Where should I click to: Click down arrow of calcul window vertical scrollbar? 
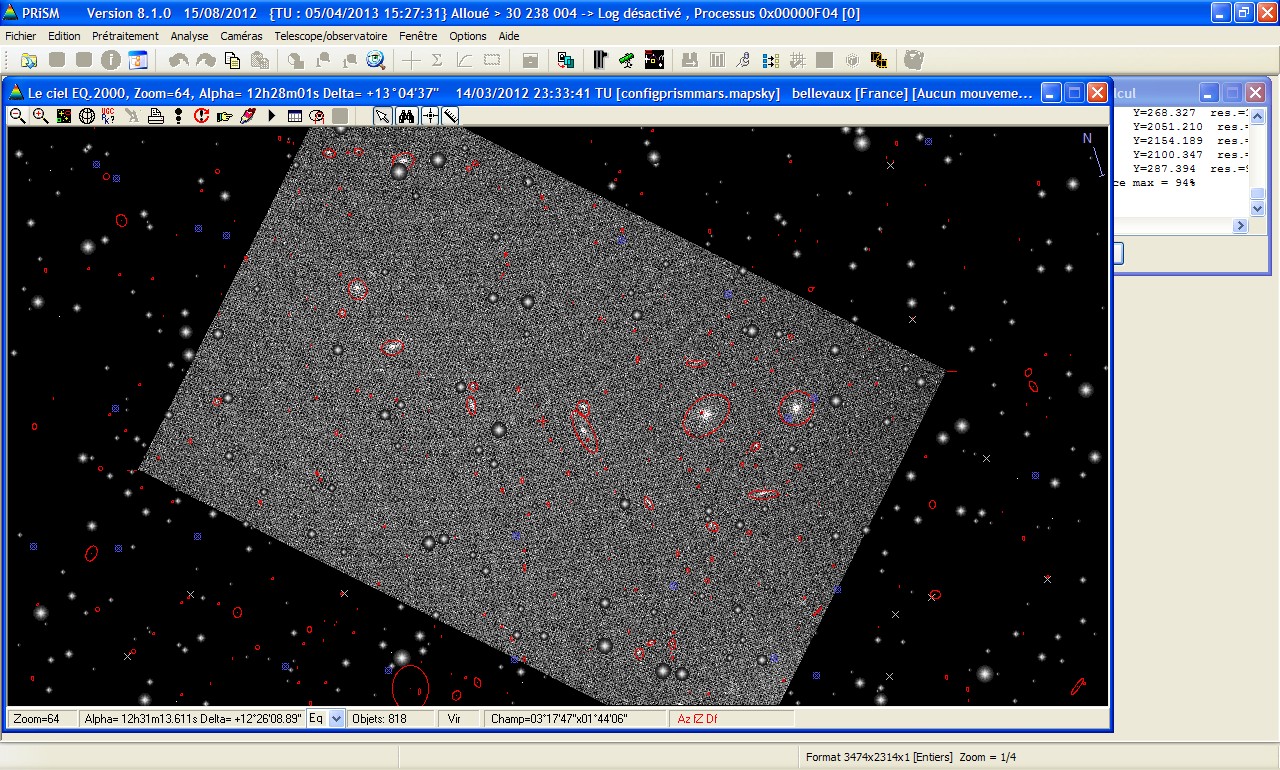pyautogui.click(x=1258, y=209)
